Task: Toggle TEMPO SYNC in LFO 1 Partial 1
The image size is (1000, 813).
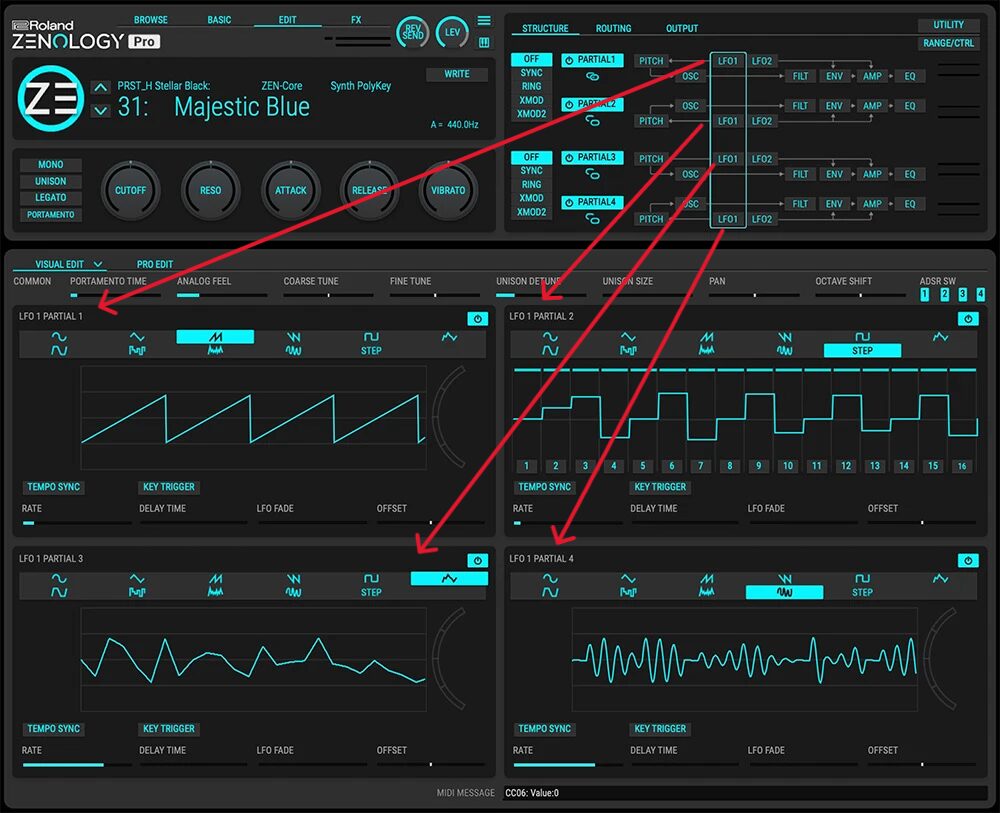Action: click(x=54, y=487)
